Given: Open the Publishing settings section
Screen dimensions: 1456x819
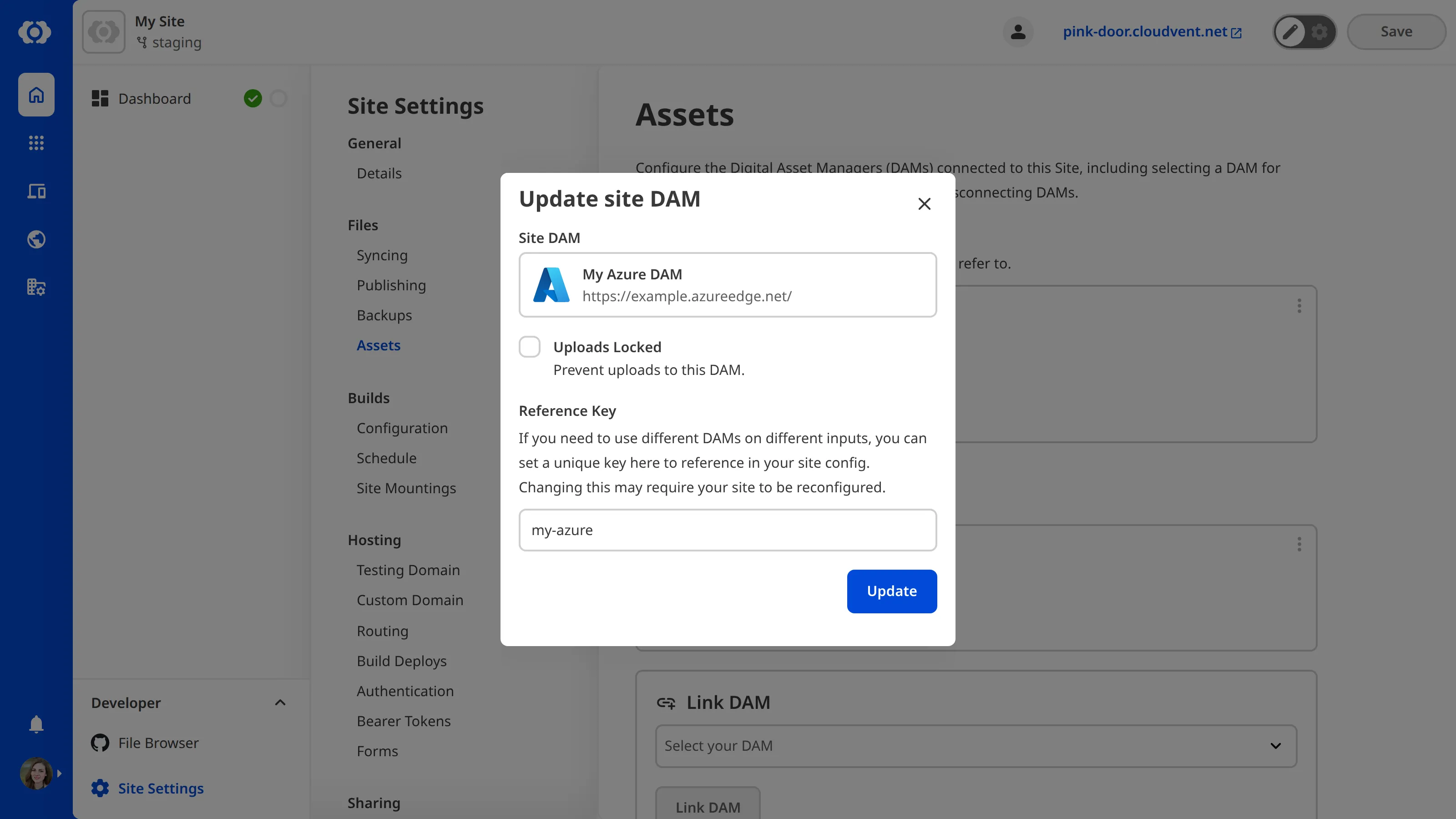Looking at the screenshot, I should (x=390, y=285).
